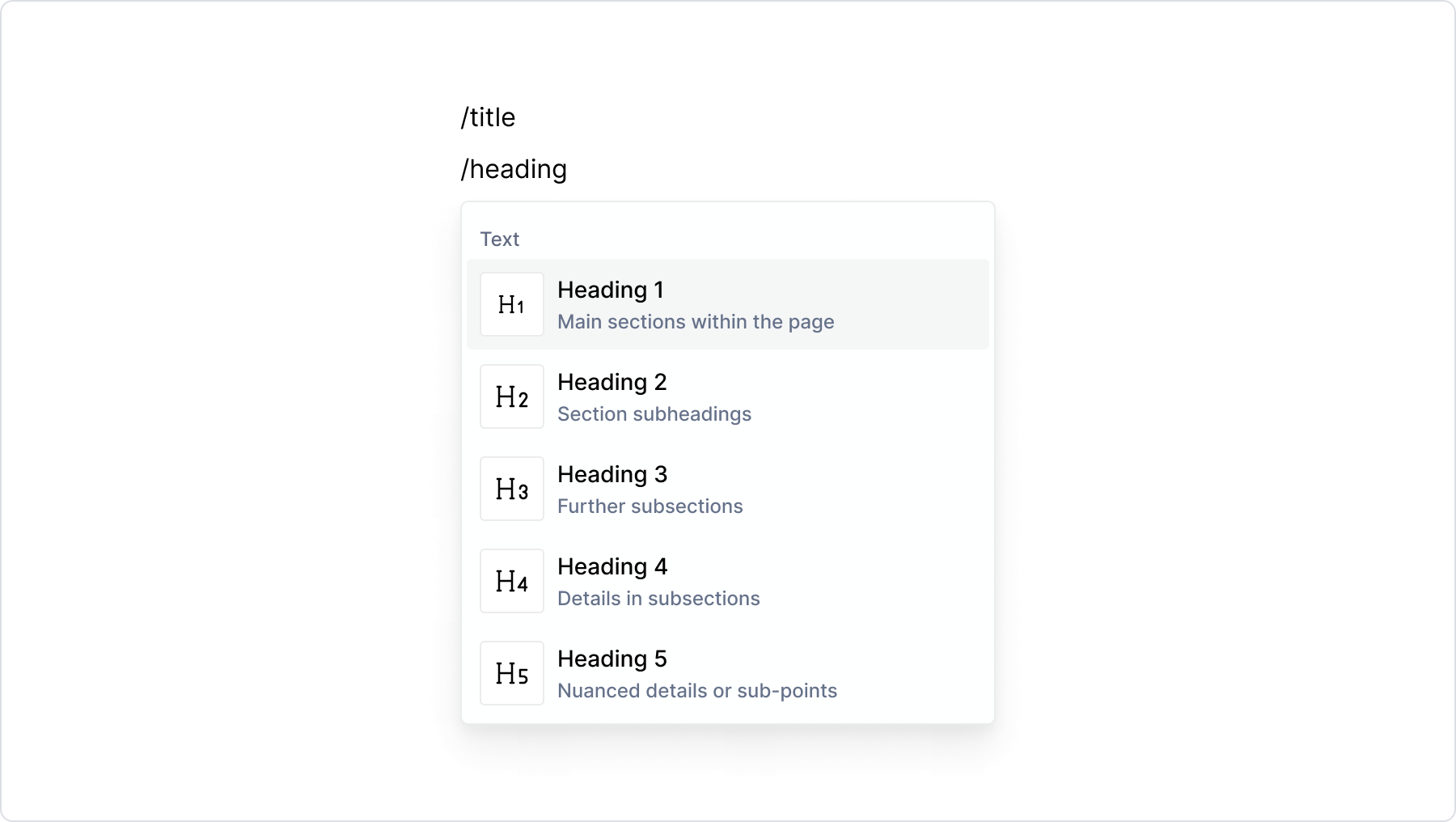Click the Nuanced details or sub-points text
The image size is (1456, 822).
pyautogui.click(x=697, y=690)
